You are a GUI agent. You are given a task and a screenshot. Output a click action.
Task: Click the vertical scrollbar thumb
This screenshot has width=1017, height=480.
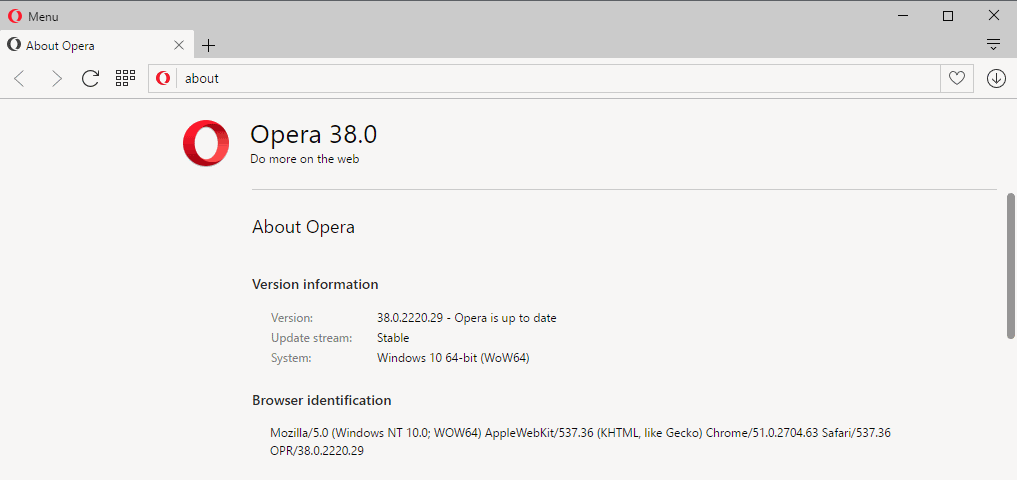tap(1011, 265)
